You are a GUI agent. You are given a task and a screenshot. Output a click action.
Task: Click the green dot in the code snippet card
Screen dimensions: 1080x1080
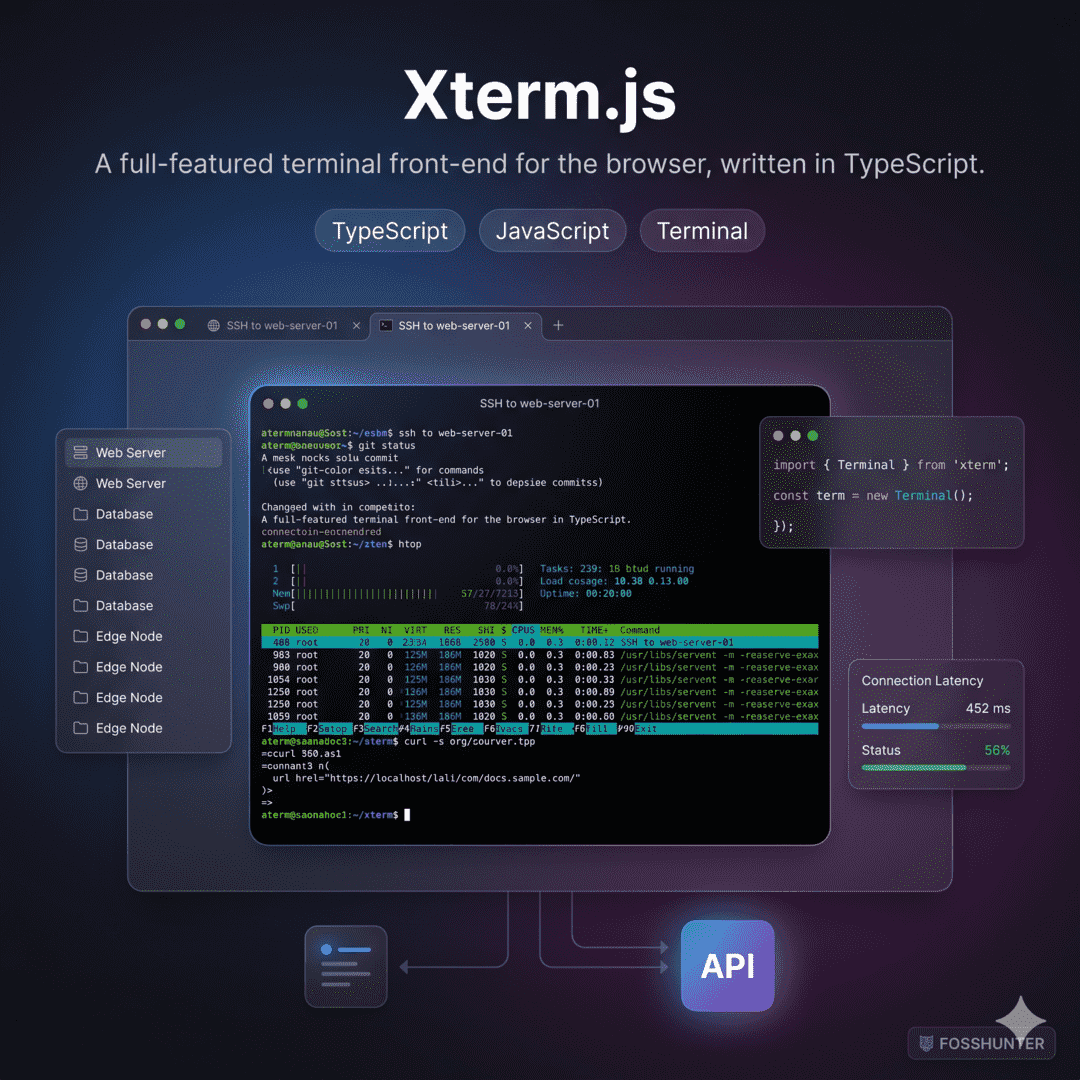click(813, 436)
